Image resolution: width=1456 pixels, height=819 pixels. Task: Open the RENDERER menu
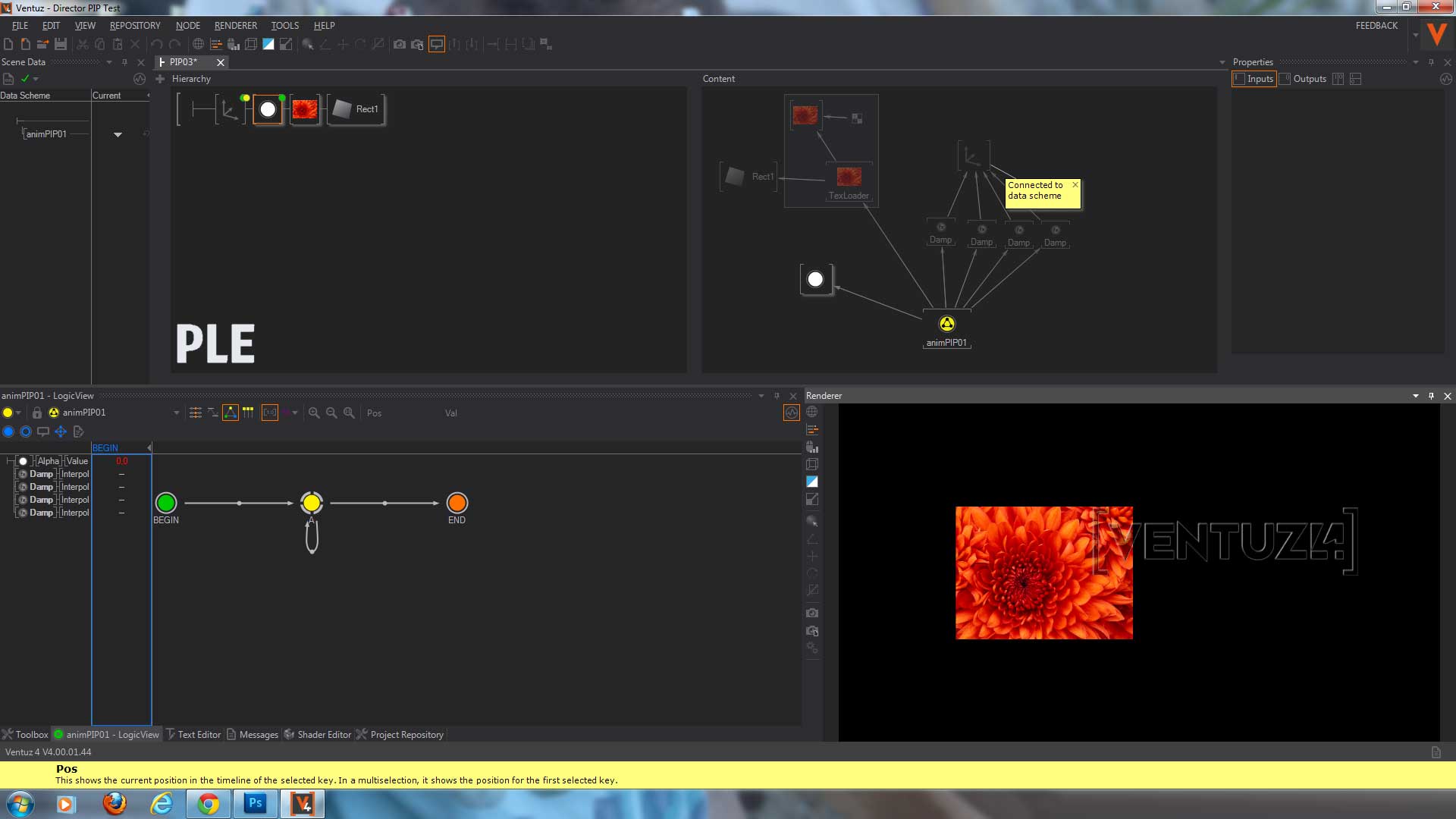(x=235, y=25)
